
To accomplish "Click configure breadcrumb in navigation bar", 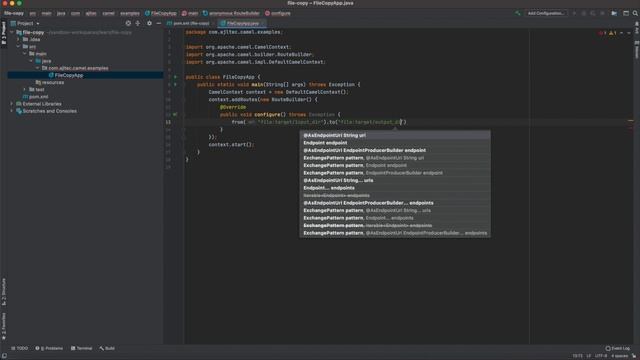I will (278, 13).
